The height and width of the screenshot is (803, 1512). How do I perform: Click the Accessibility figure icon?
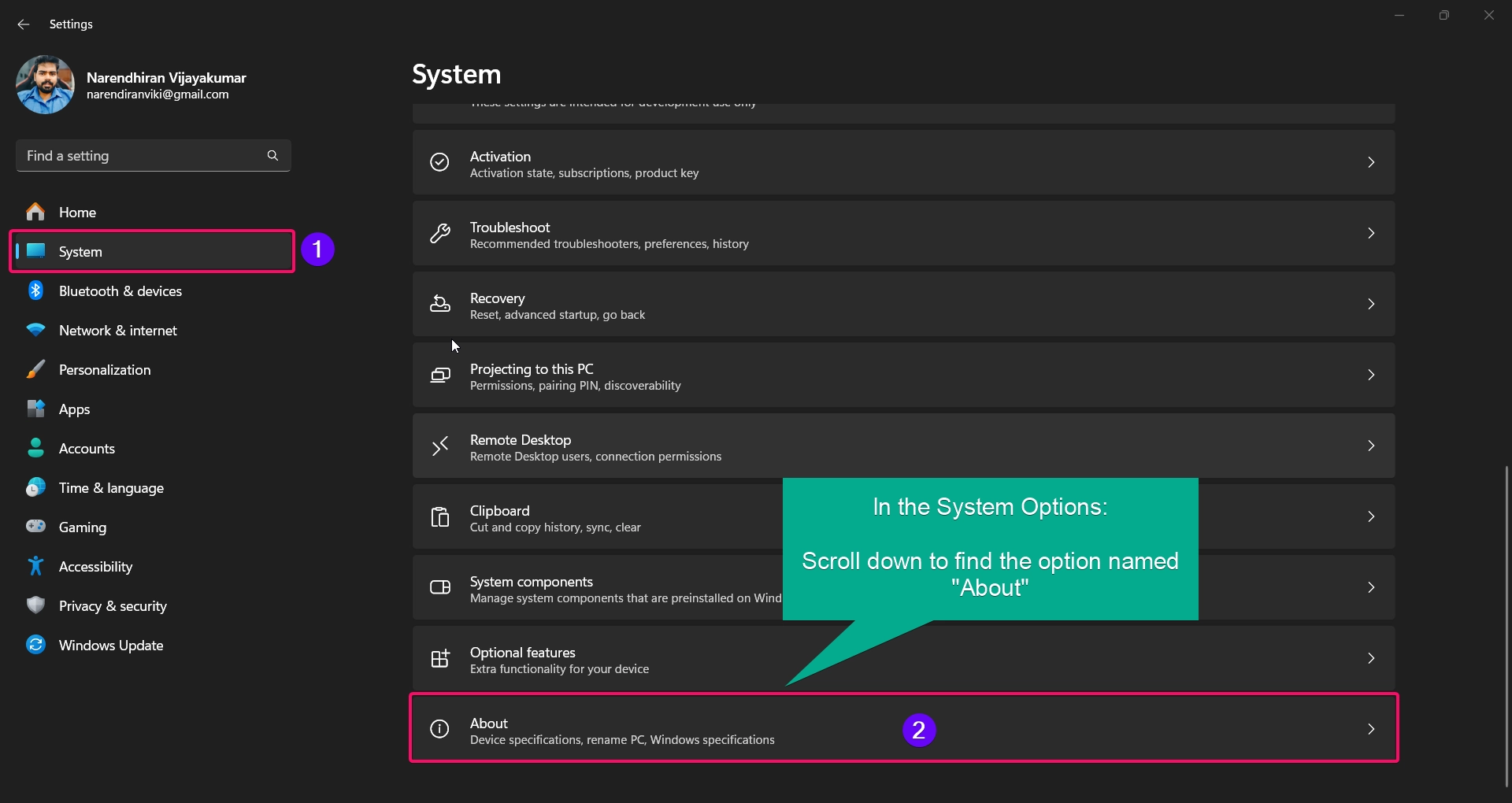click(x=35, y=565)
